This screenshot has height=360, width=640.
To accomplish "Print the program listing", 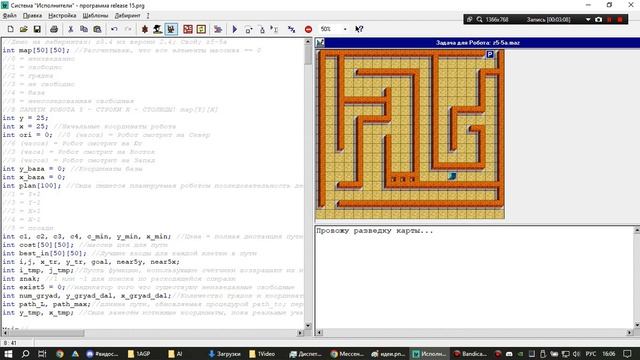I will pos(54,29).
